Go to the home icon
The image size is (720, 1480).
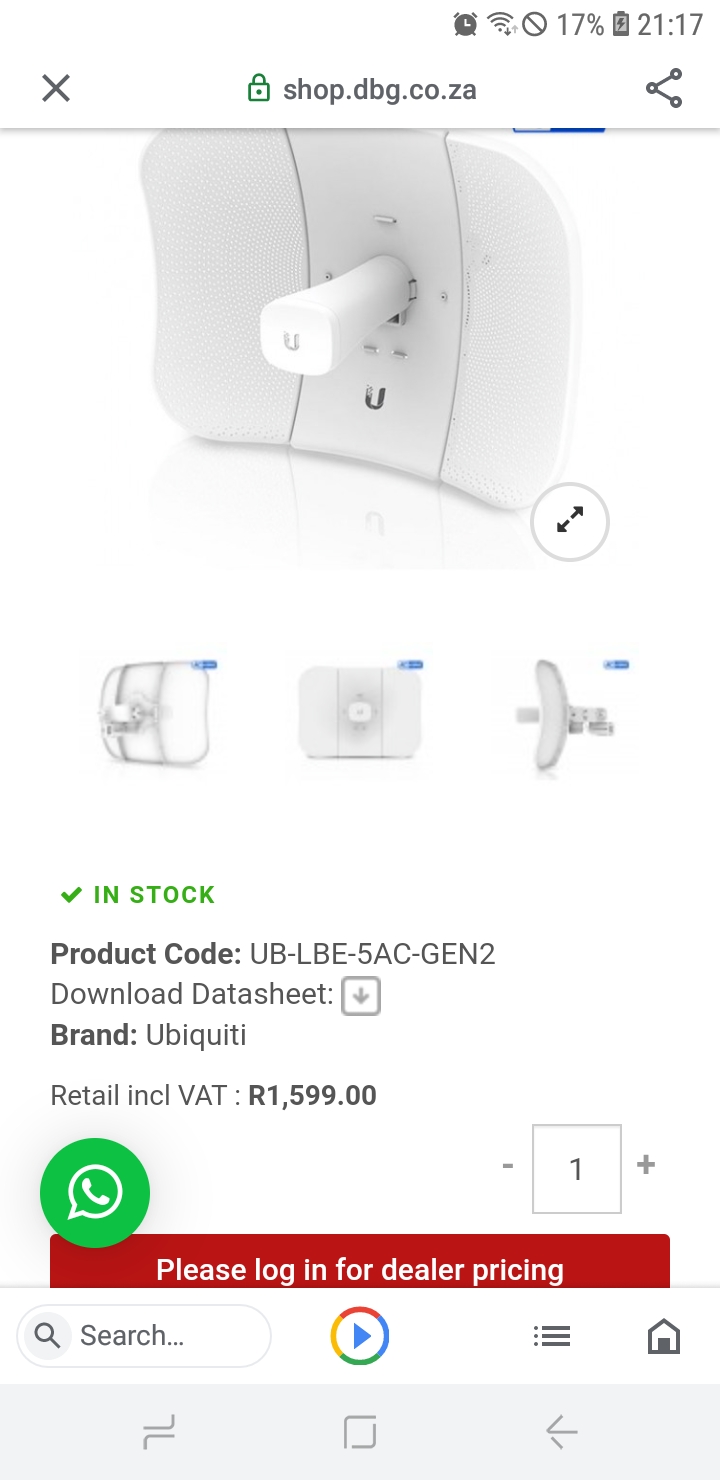pos(664,1336)
